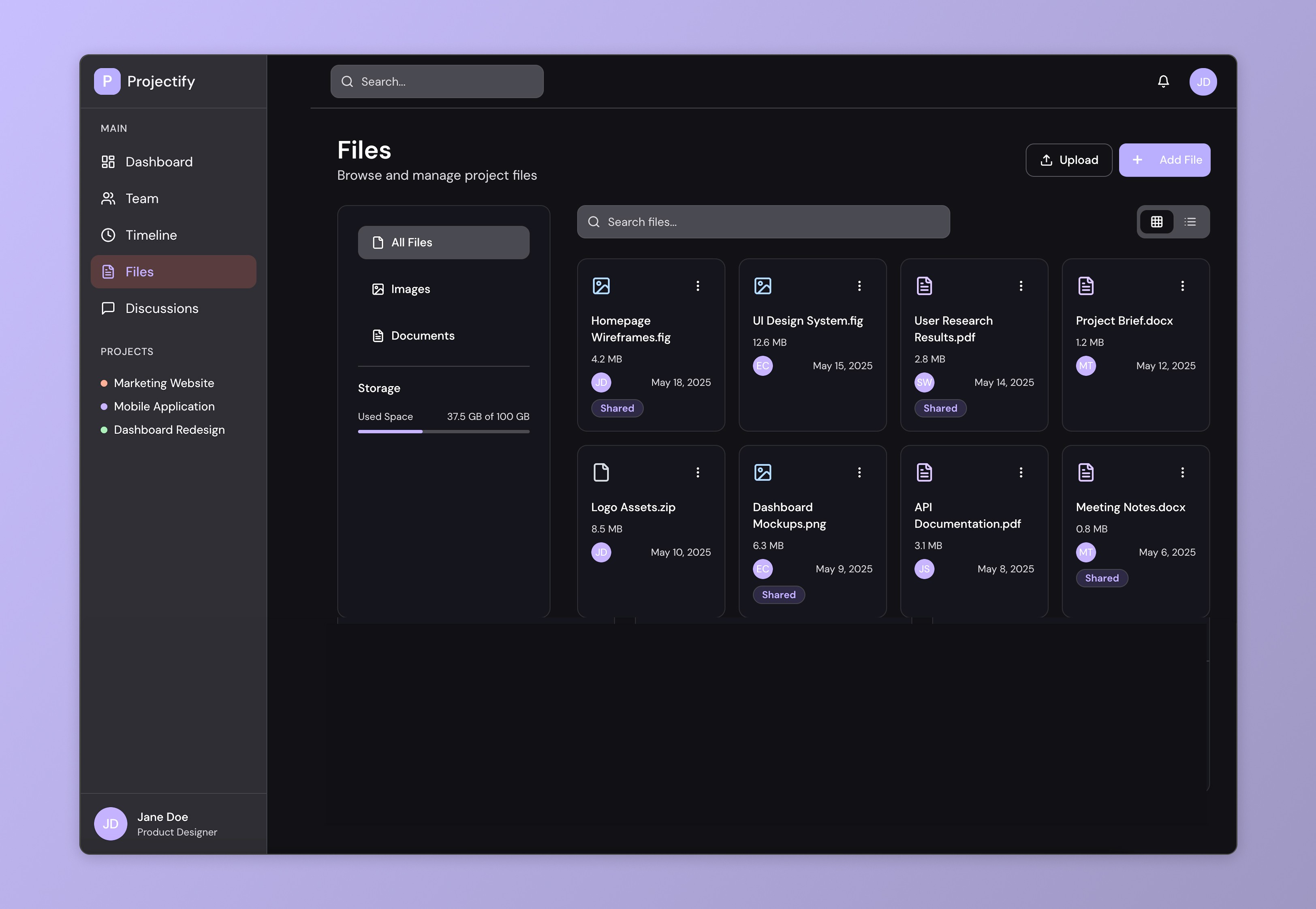Open the Dashboard sidebar item

[159, 162]
